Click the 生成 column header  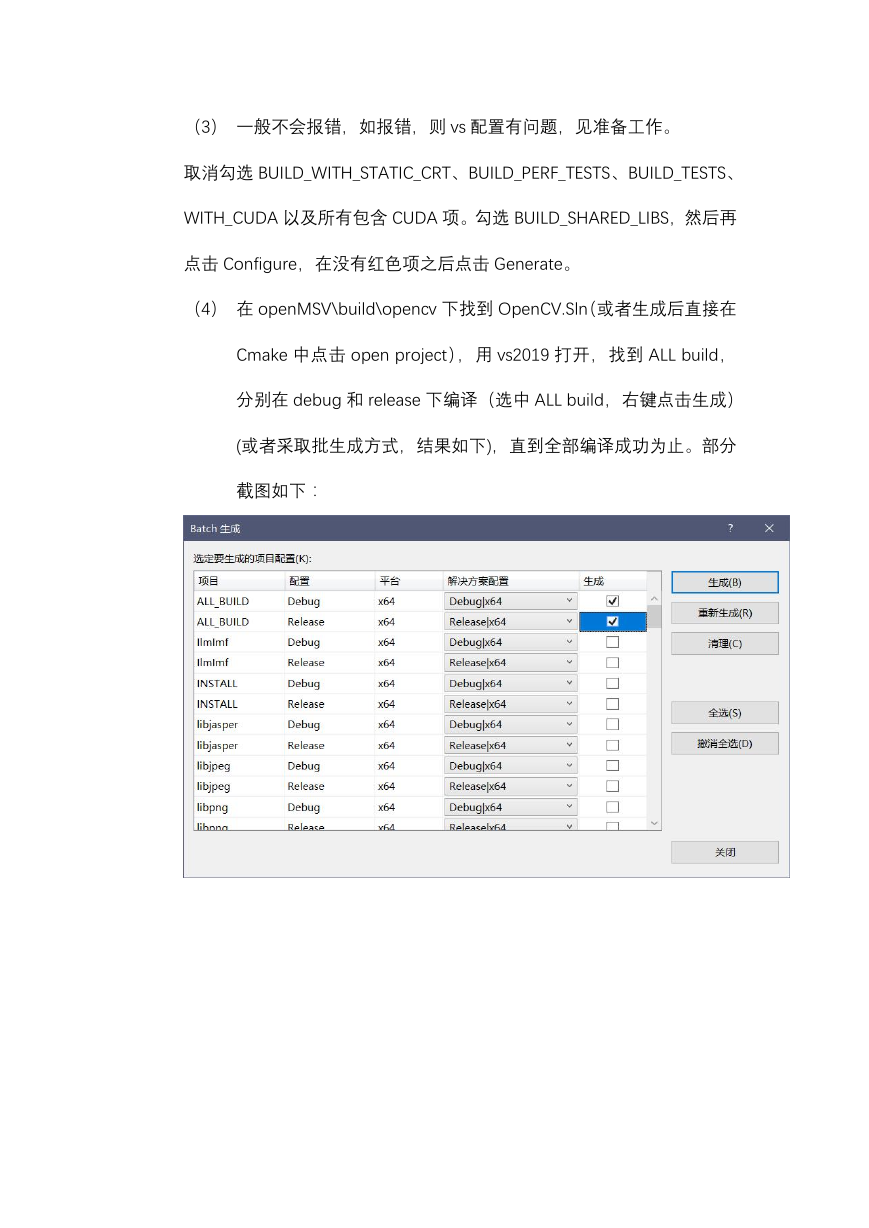(x=613, y=581)
